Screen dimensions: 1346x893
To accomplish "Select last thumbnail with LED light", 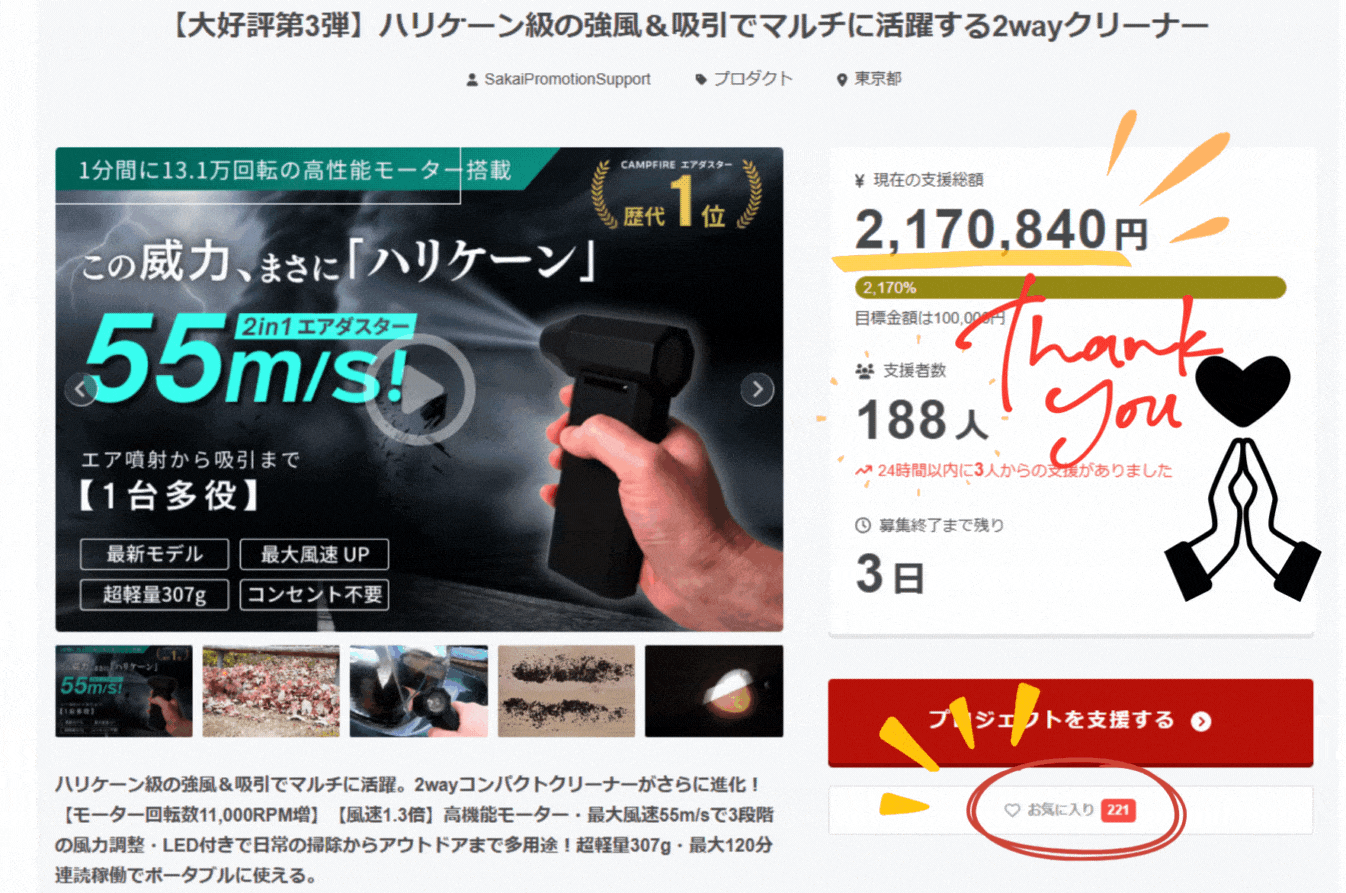I will [x=714, y=691].
